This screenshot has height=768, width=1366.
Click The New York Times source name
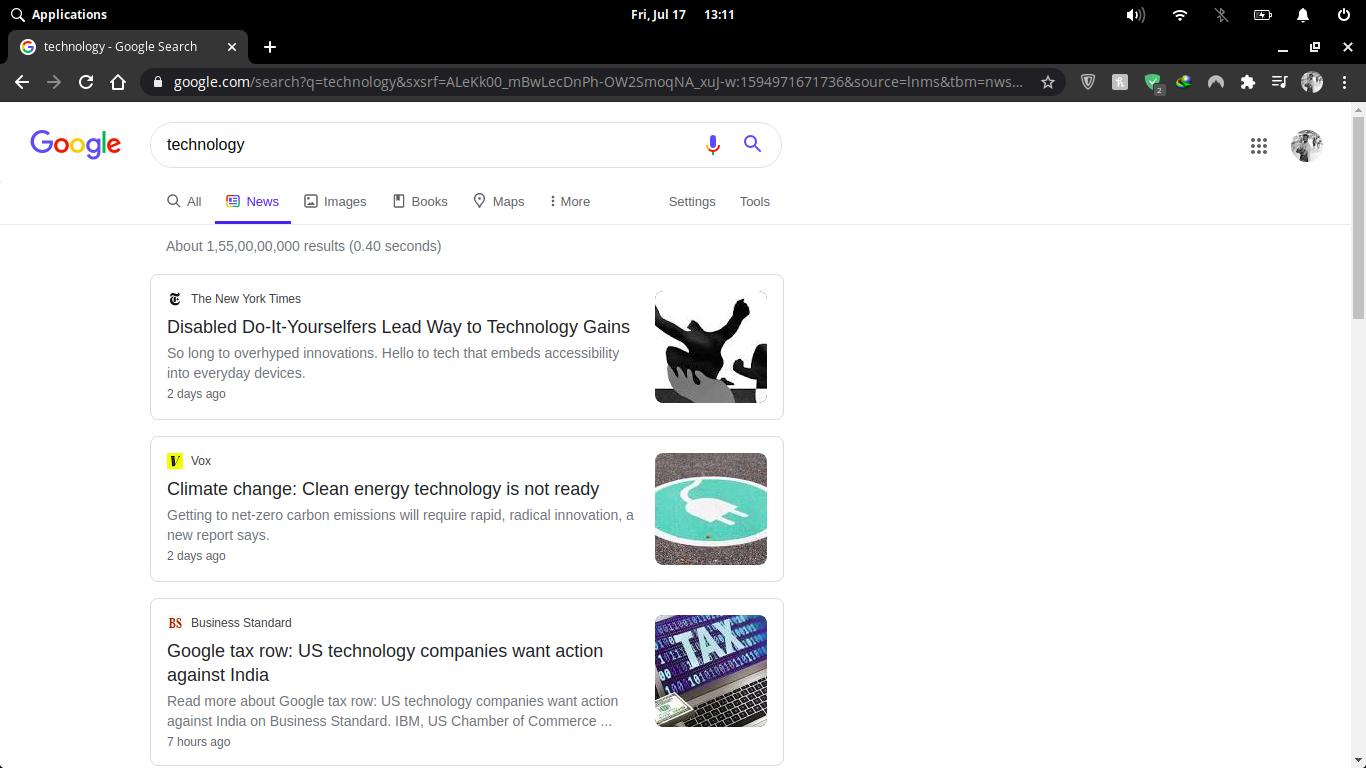click(x=246, y=299)
